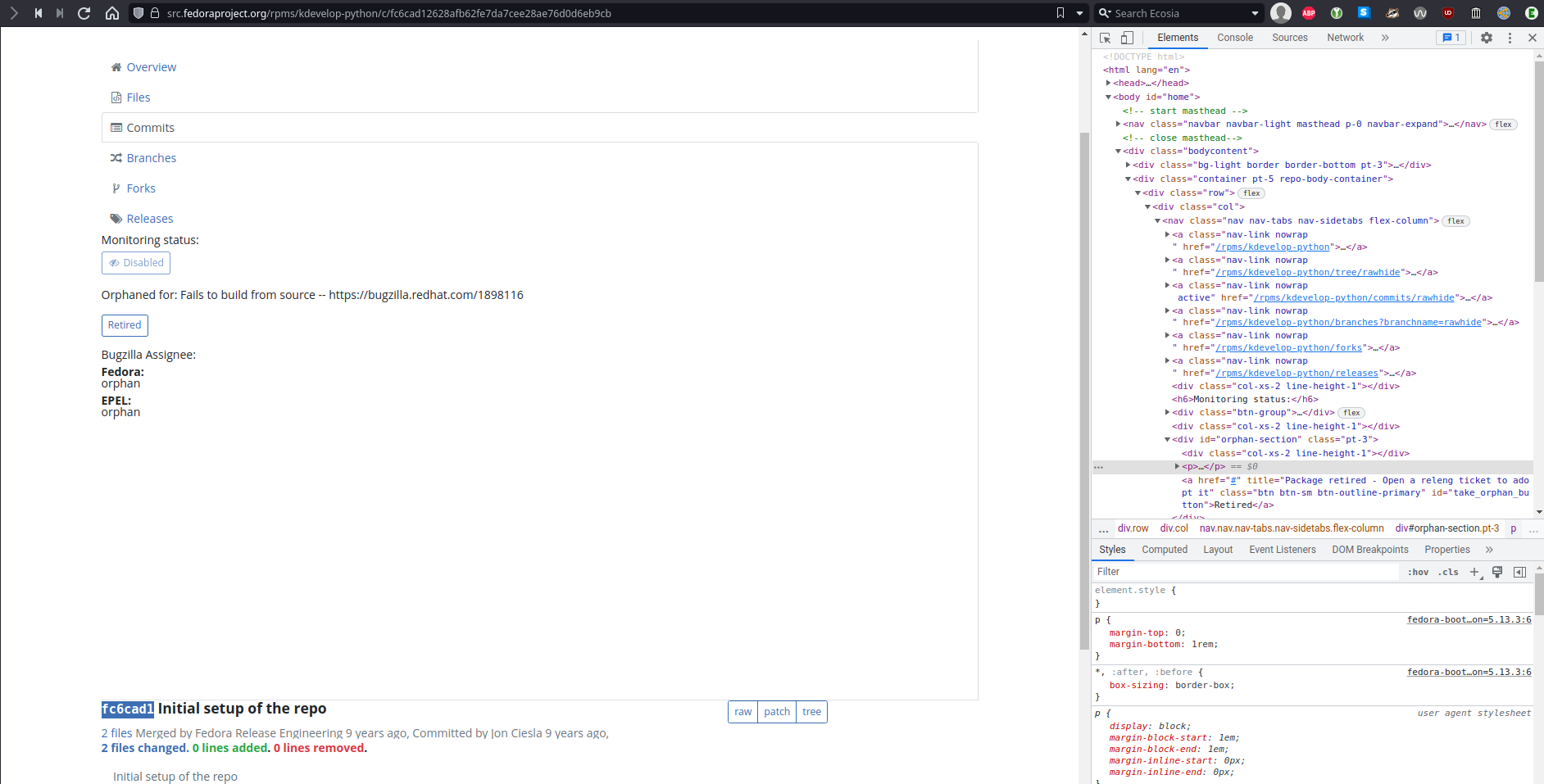Click the Styles Filter input field
Viewport: 1544px width, 784px height.
(1246, 572)
